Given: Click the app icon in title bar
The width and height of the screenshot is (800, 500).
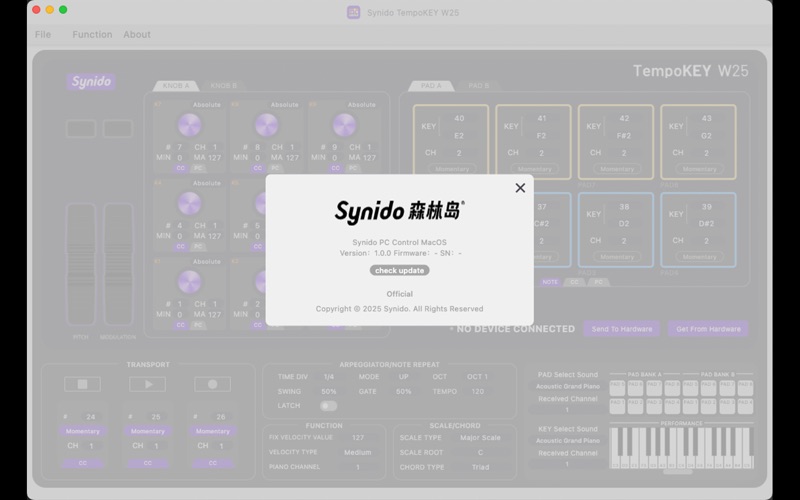Looking at the screenshot, I should pyautogui.click(x=354, y=12).
